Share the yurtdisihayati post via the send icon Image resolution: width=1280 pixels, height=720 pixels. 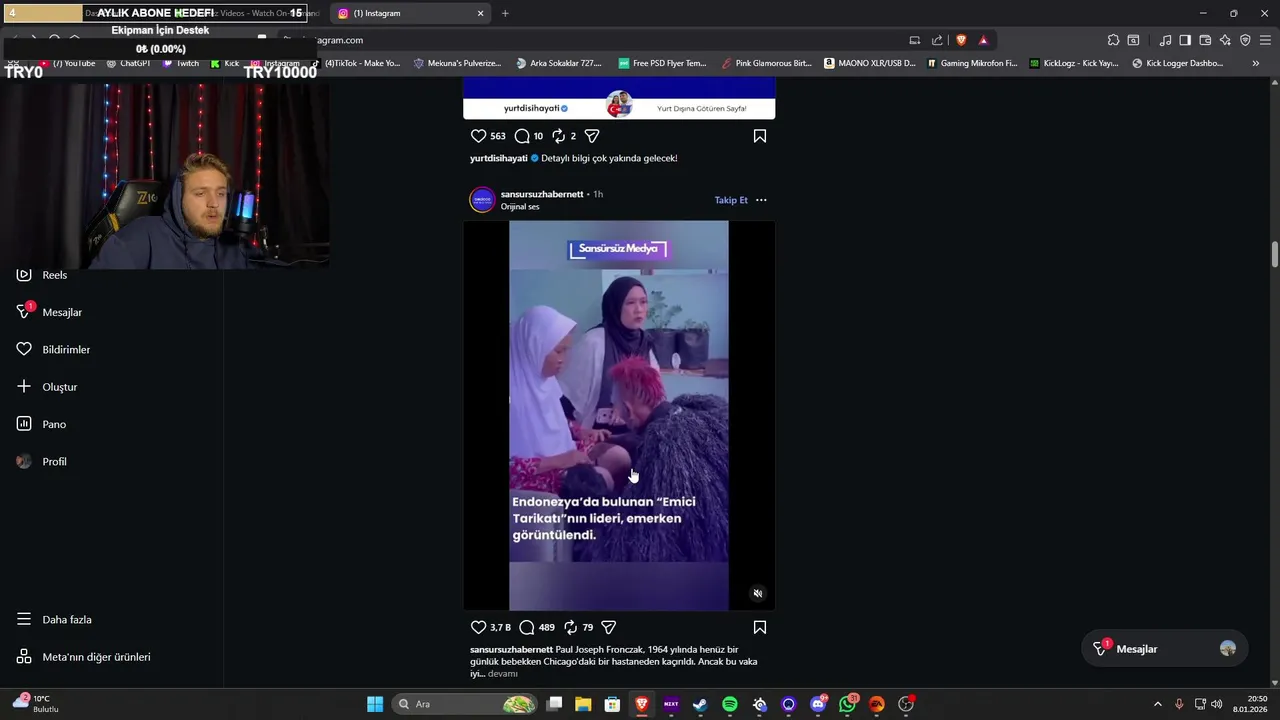coord(592,136)
